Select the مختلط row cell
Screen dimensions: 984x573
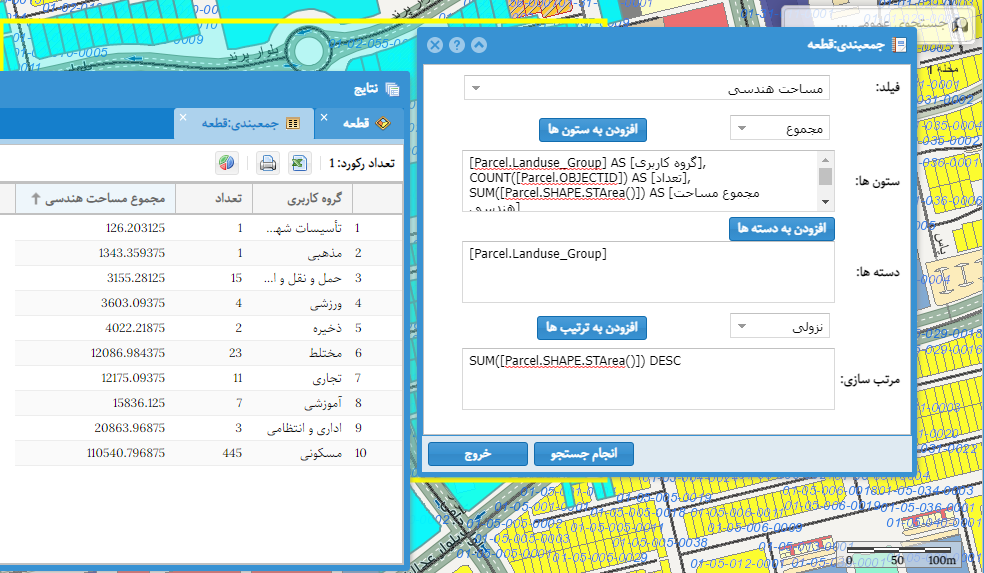(x=302, y=353)
